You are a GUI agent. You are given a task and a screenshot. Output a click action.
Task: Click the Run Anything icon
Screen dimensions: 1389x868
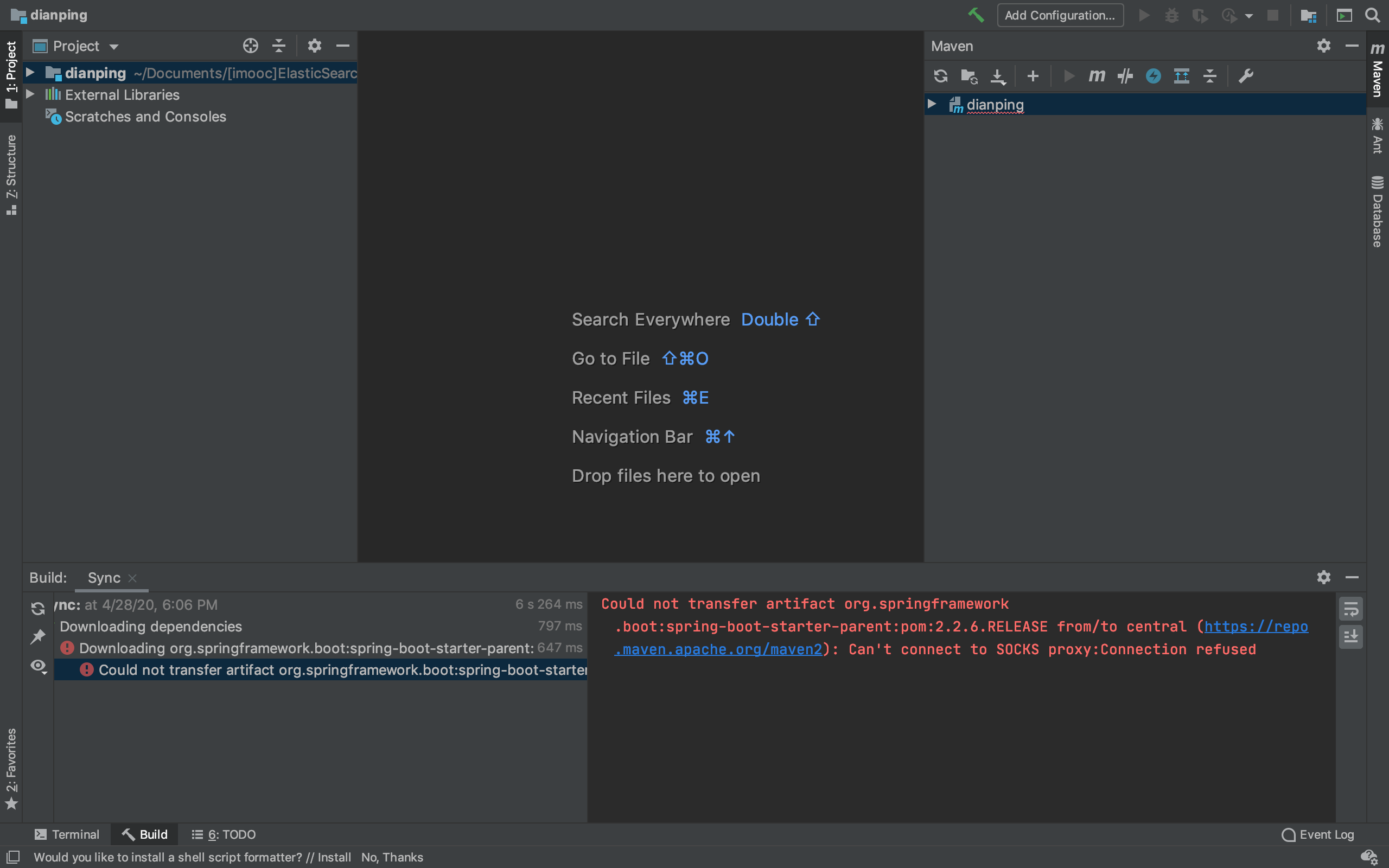click(x=1344, y=16)
